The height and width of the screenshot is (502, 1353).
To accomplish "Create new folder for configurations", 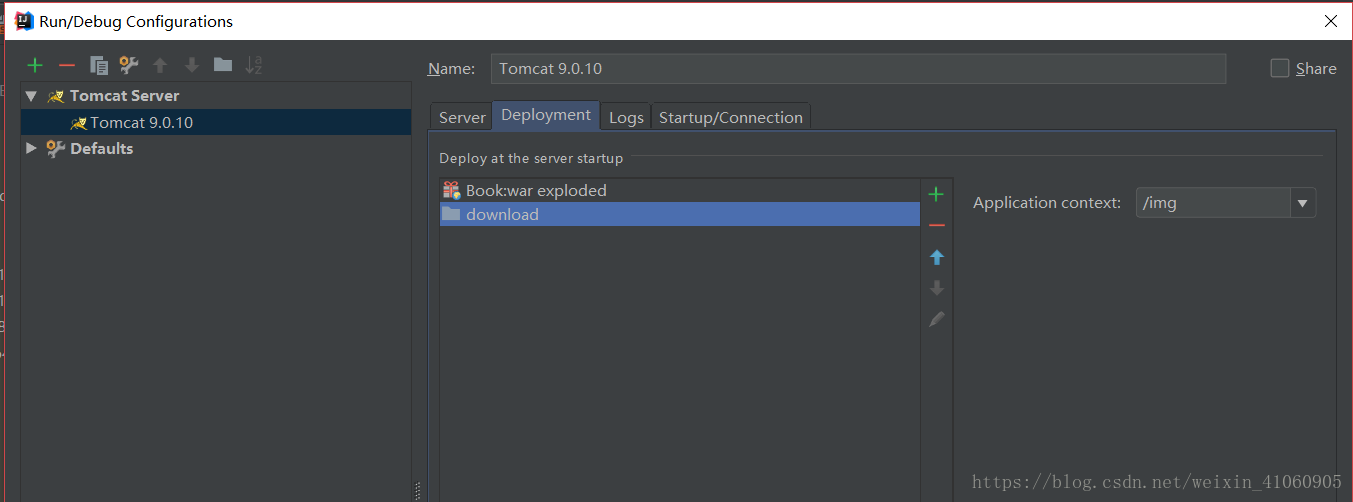I will pos(223,65).
